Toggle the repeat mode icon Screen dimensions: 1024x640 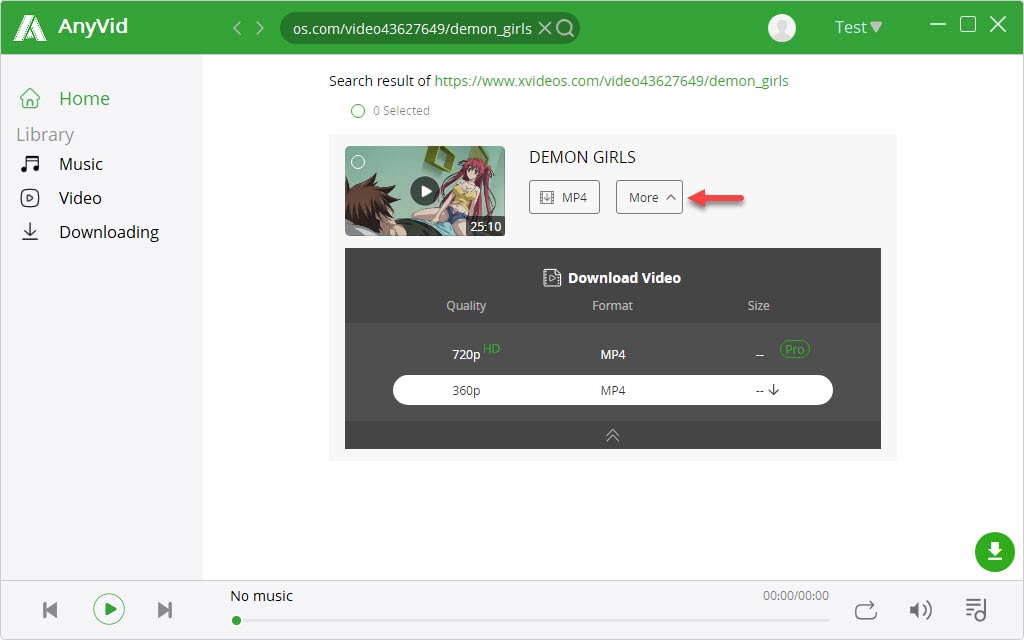(865, 610)
